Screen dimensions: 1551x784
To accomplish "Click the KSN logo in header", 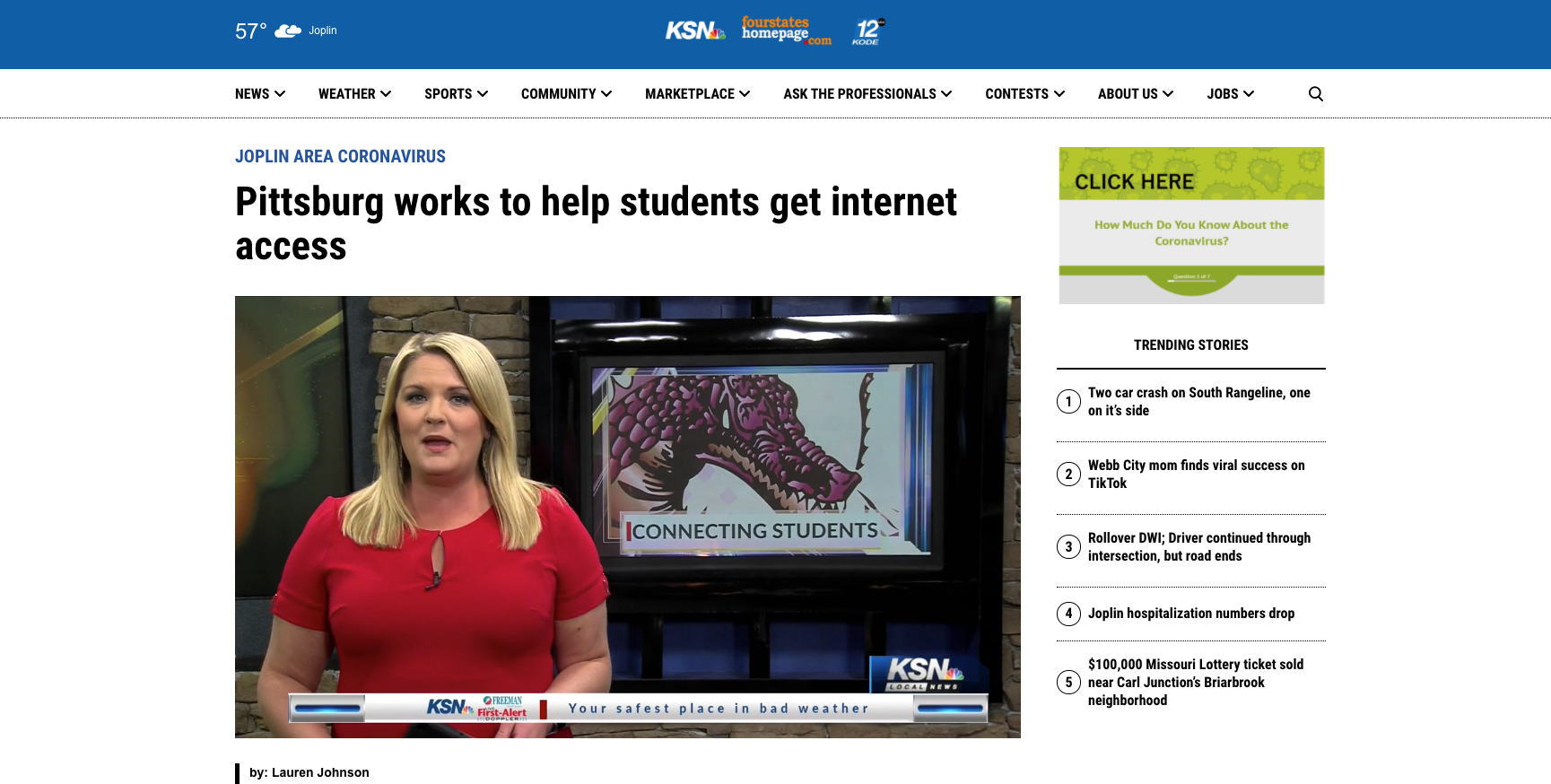I will pyautogui.click(x=694, y=31).
